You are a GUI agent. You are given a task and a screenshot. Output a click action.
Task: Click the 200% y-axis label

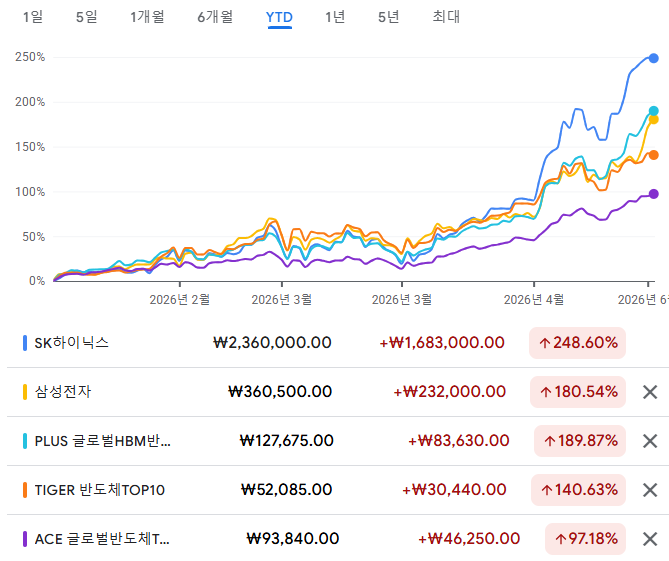(30, 102)
